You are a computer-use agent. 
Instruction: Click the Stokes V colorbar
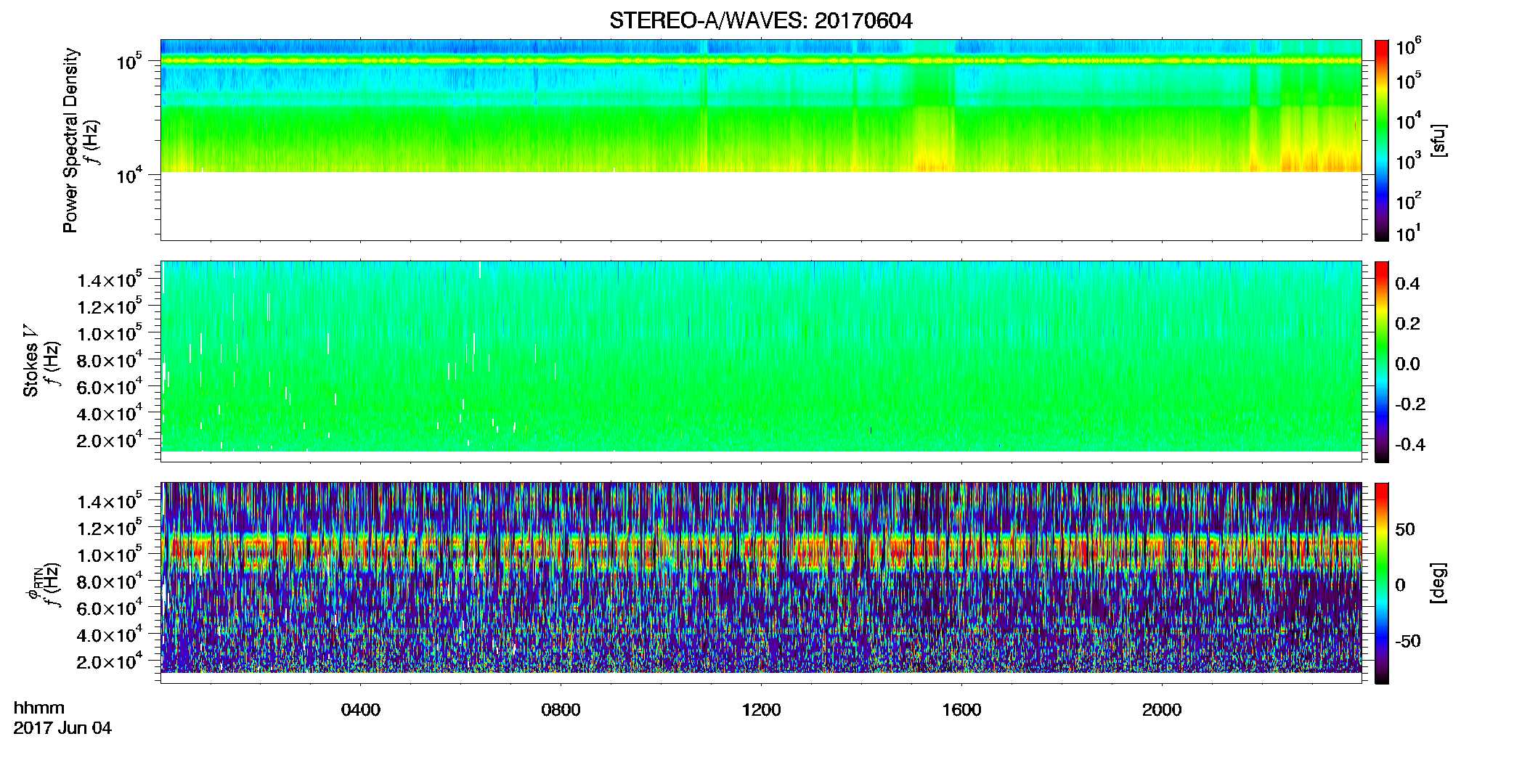[1382, 362]
